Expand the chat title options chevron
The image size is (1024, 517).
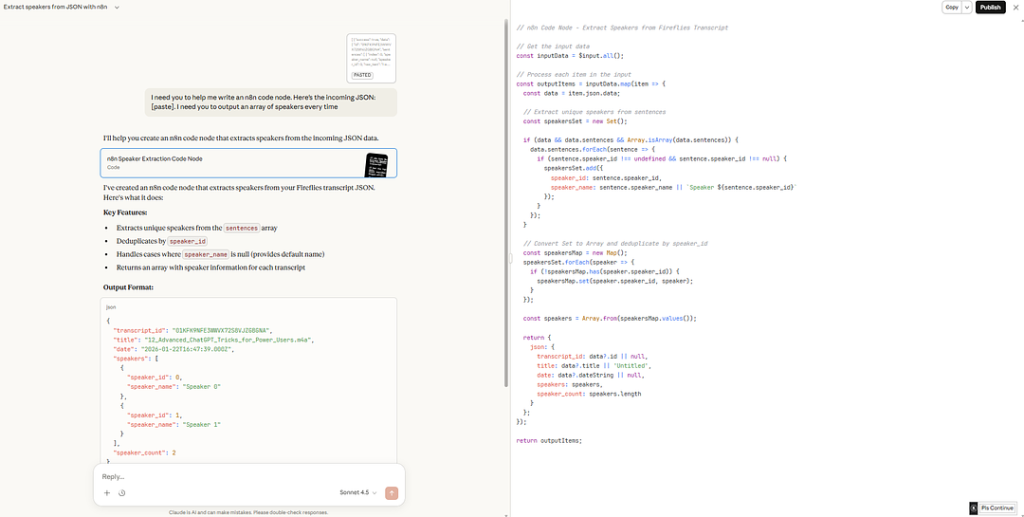pyautogui.click(x=117, y=7)
